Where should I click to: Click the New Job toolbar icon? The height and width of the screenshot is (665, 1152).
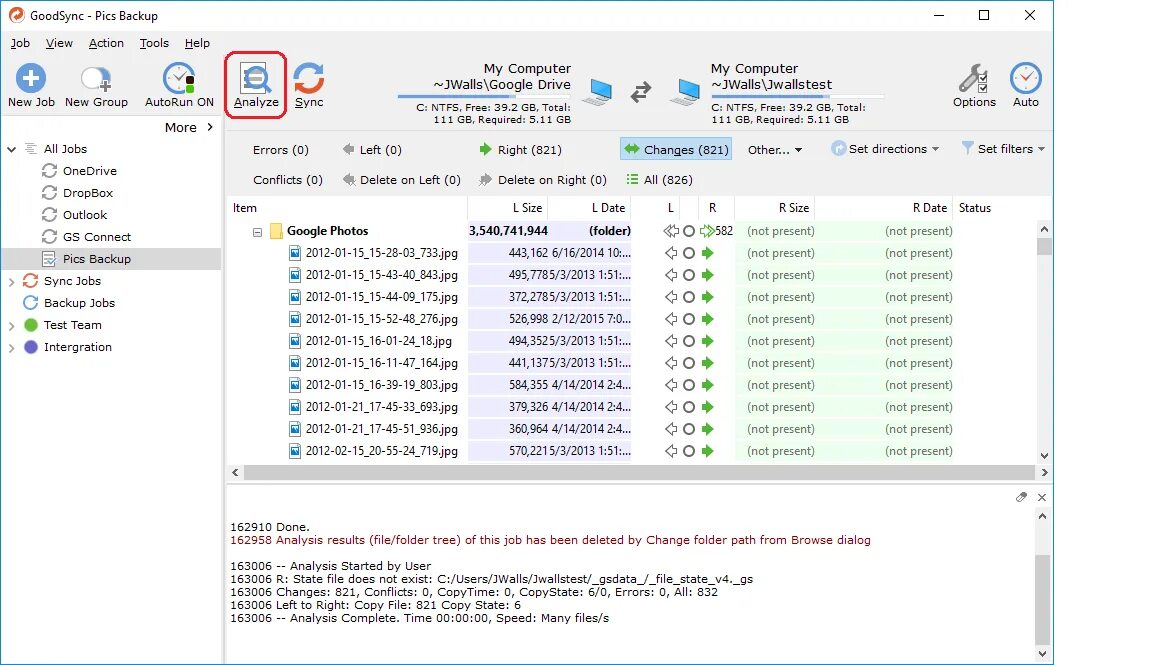point(31,79)
